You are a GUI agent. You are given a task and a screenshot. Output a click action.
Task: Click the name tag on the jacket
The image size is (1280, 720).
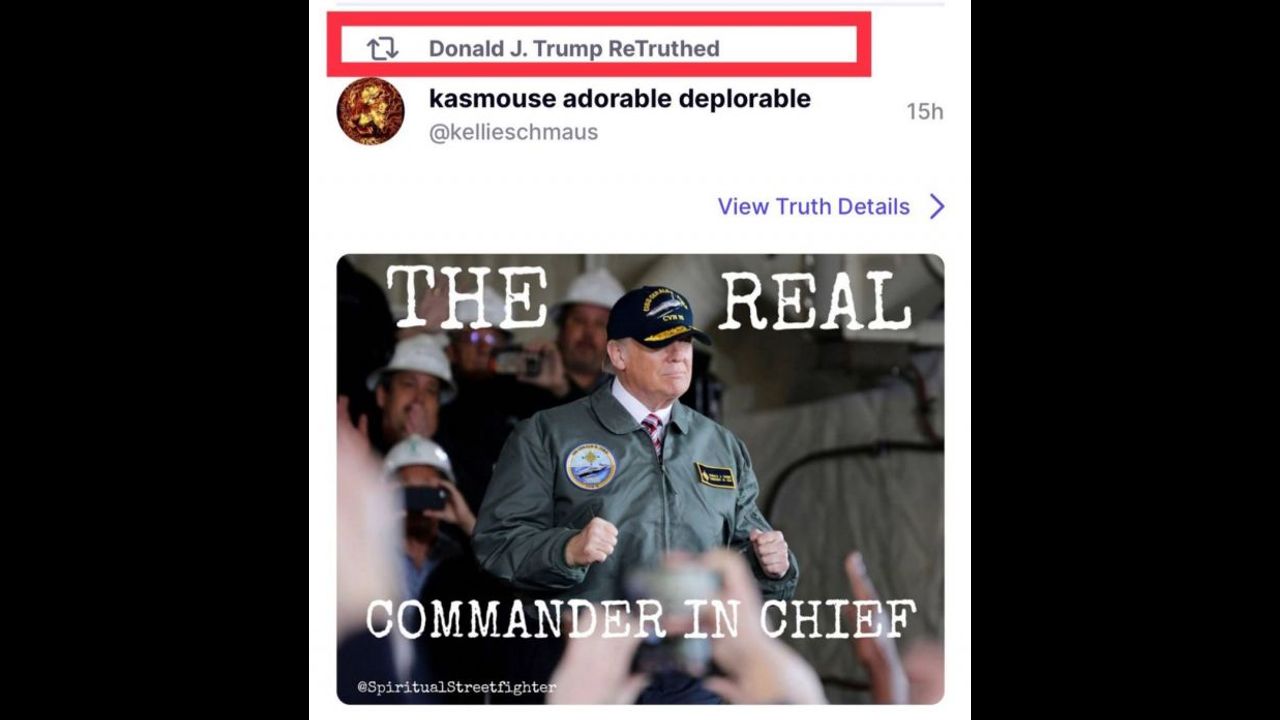point(715,475)
